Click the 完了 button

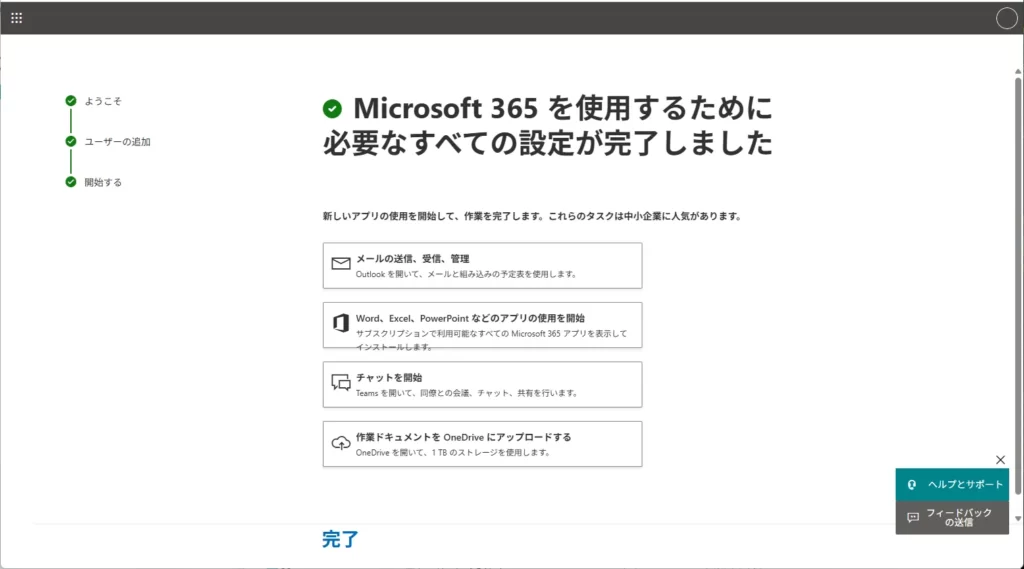pyautogui.click(x=340, y=540)
